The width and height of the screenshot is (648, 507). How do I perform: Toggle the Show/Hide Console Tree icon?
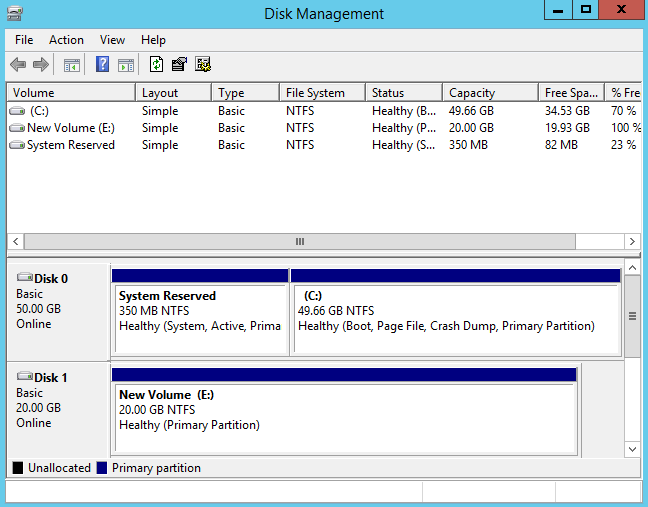pos(72,65)
